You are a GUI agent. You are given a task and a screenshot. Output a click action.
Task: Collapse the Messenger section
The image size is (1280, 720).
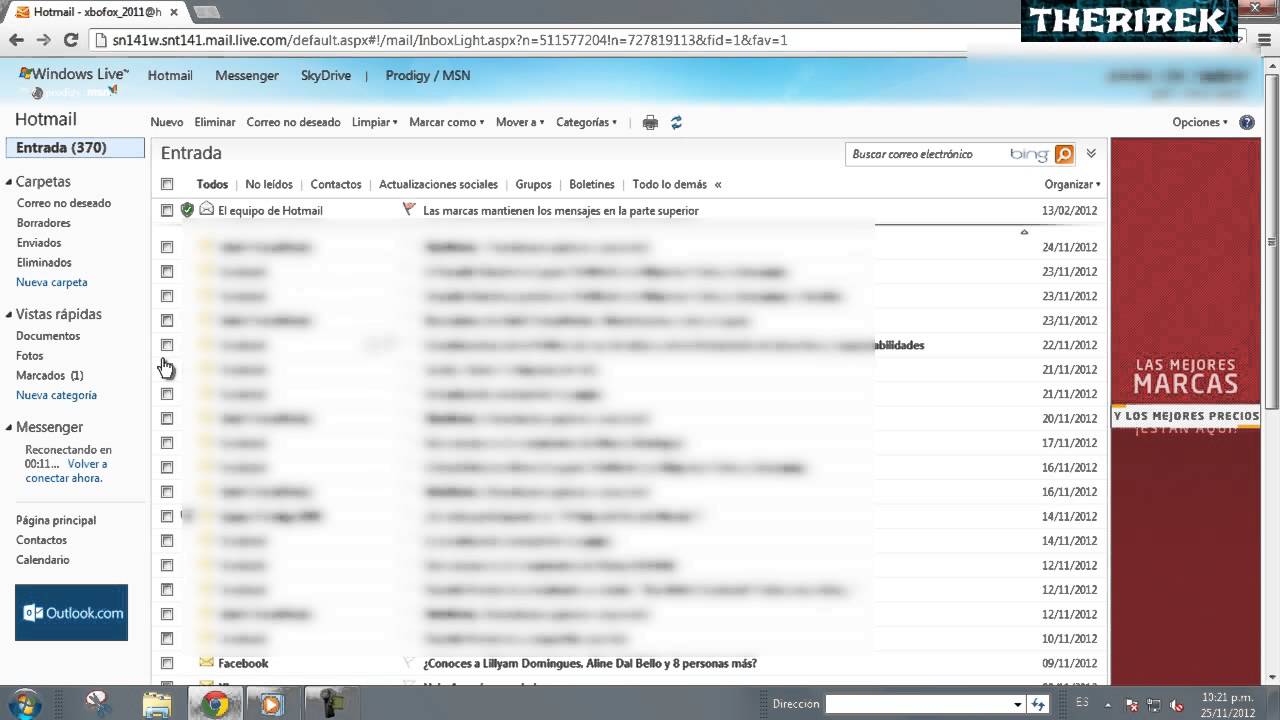click(9, 427)
